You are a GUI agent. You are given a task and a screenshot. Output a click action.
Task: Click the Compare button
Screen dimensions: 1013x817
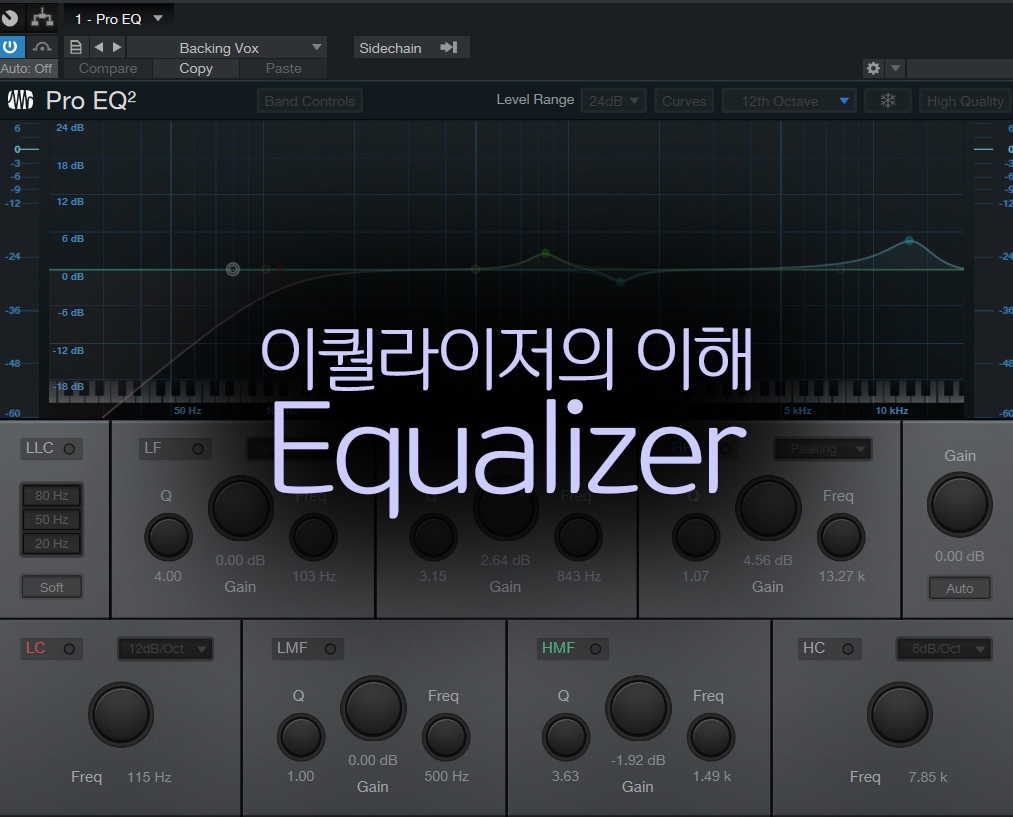(x=108, y=68)
